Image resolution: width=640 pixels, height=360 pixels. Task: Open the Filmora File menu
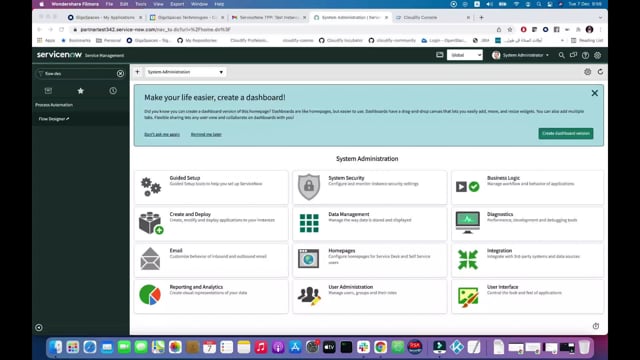tap(109, 4)
